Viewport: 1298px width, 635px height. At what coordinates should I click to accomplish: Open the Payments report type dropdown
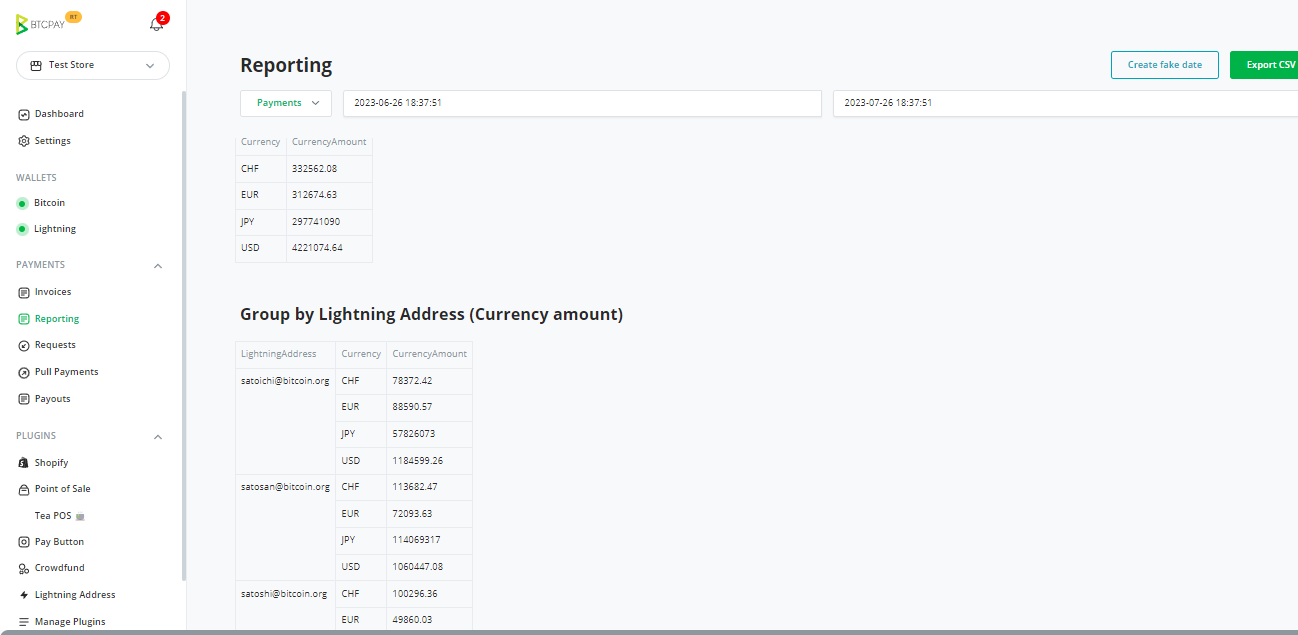(286, 103)
